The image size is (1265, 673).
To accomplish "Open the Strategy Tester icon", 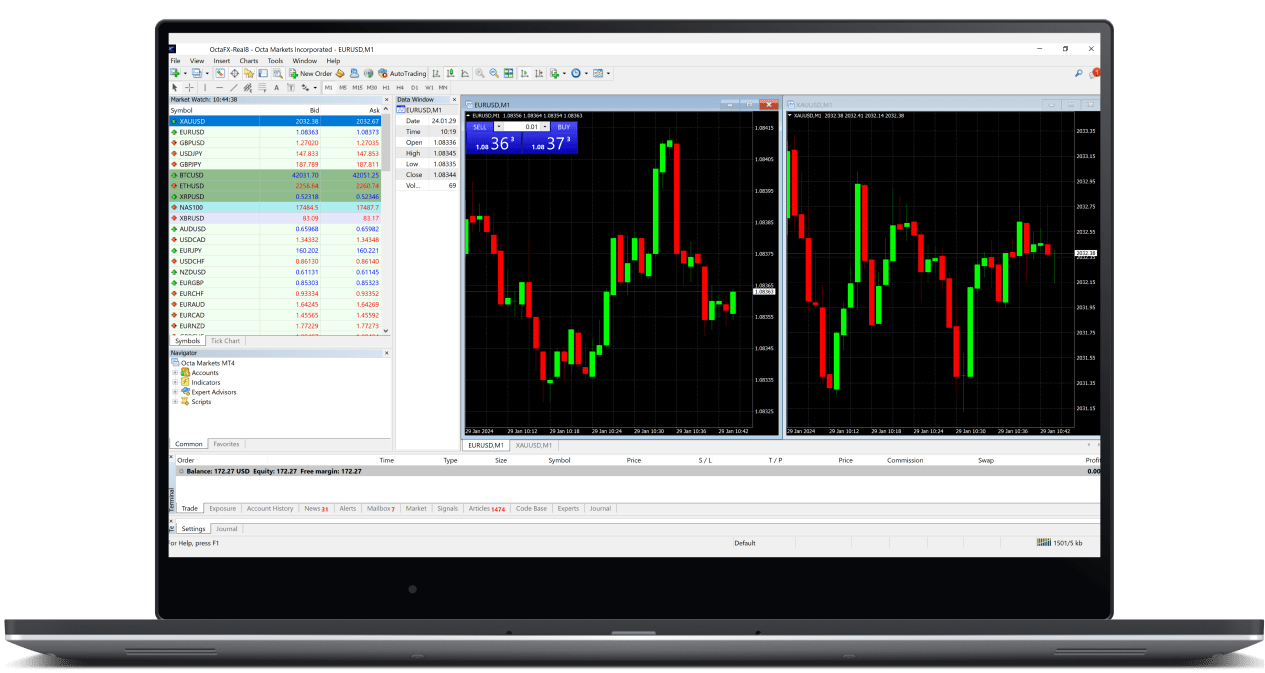I will [278, 73].
